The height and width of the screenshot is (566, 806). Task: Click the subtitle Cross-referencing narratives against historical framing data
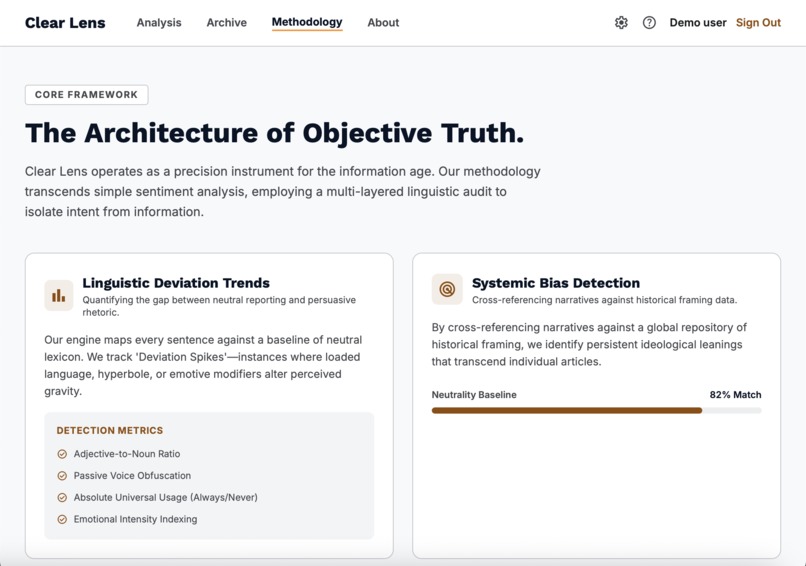pos(604,300)
